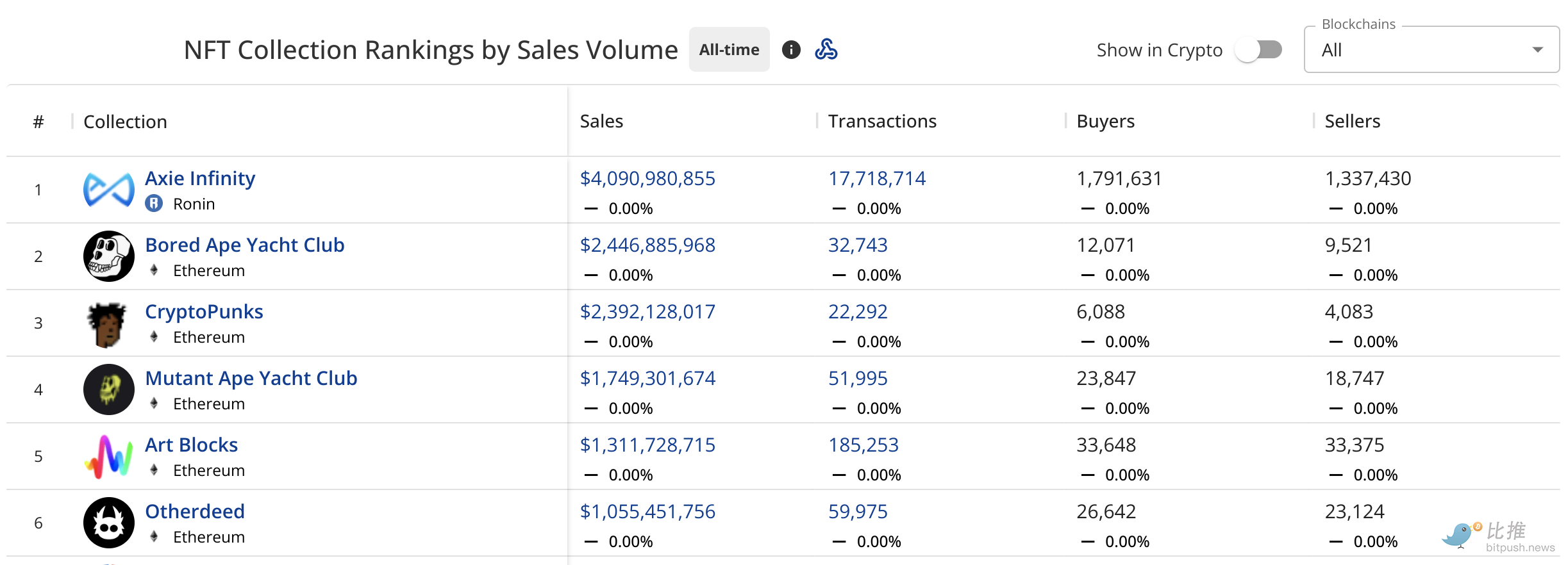Click the Ethereum icon under Art Blocks
This screenshot has height=565, width=1568.
pyautogui.click(x=154, y=470)
